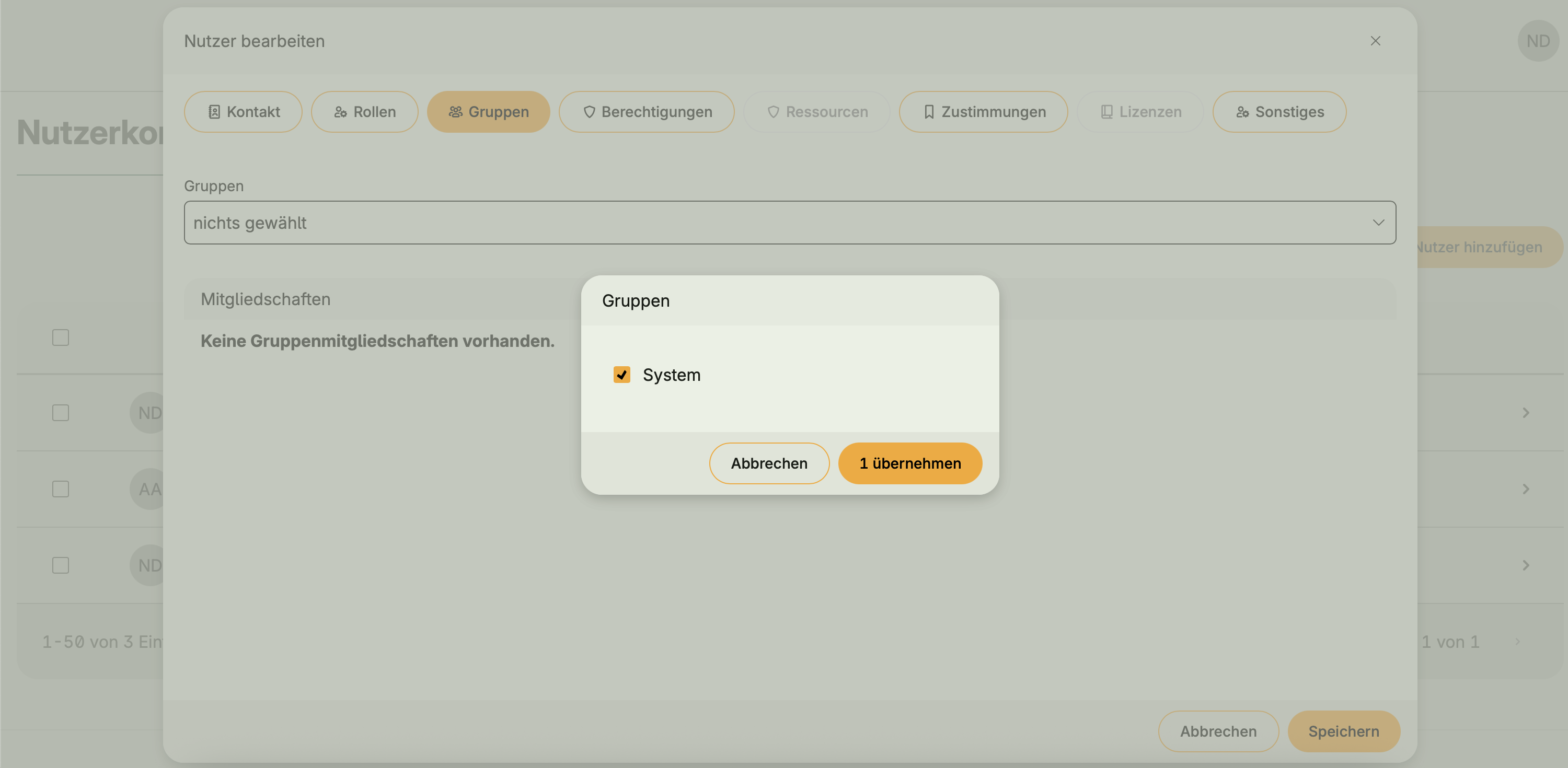Click the user-gear icon on Rollen tab
Image resolution: width=1568 pixels, height=768 pixels.
pos(340,112)
